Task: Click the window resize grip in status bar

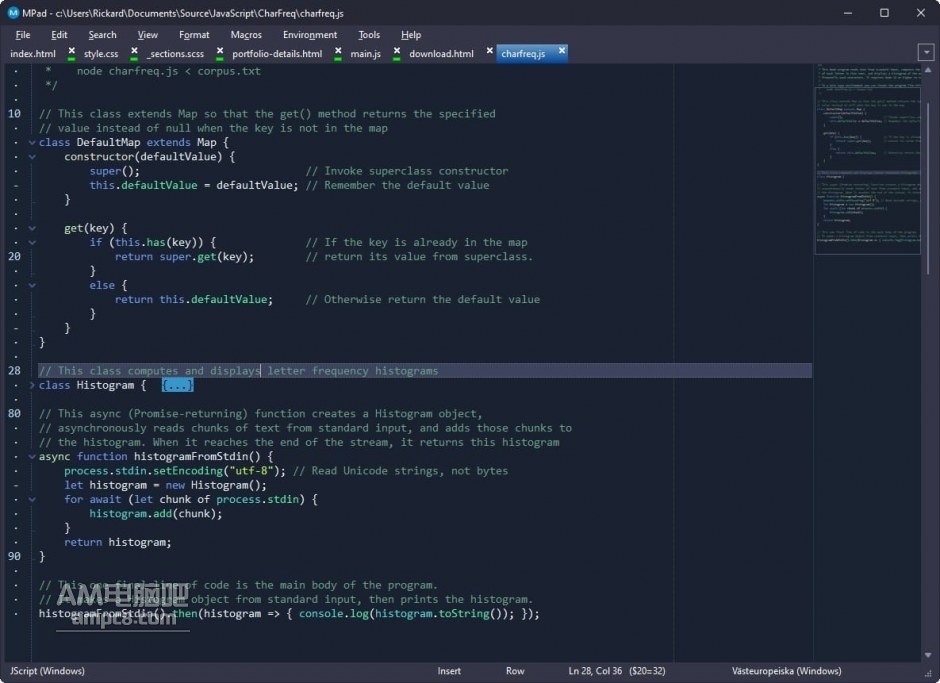Action: (929, 673)
